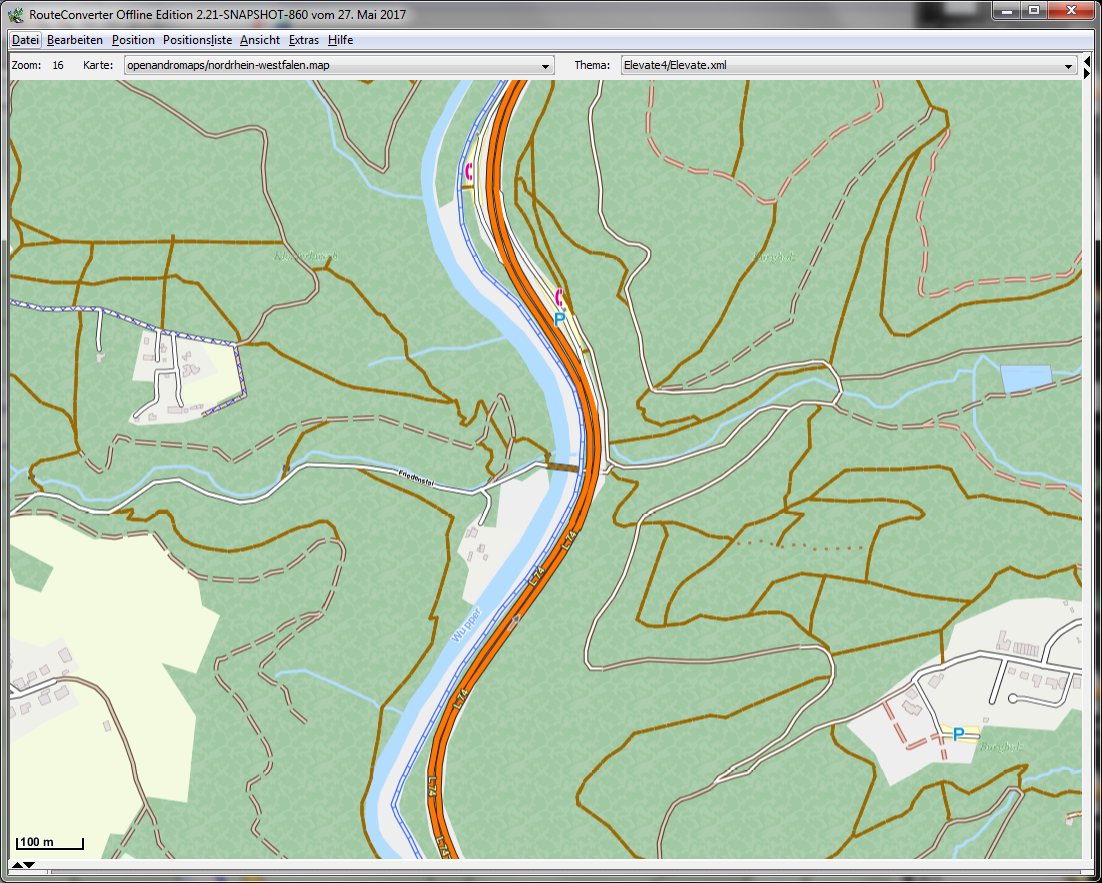
Task: Open the Karte map file dropdown
Action: pos(546,66)
